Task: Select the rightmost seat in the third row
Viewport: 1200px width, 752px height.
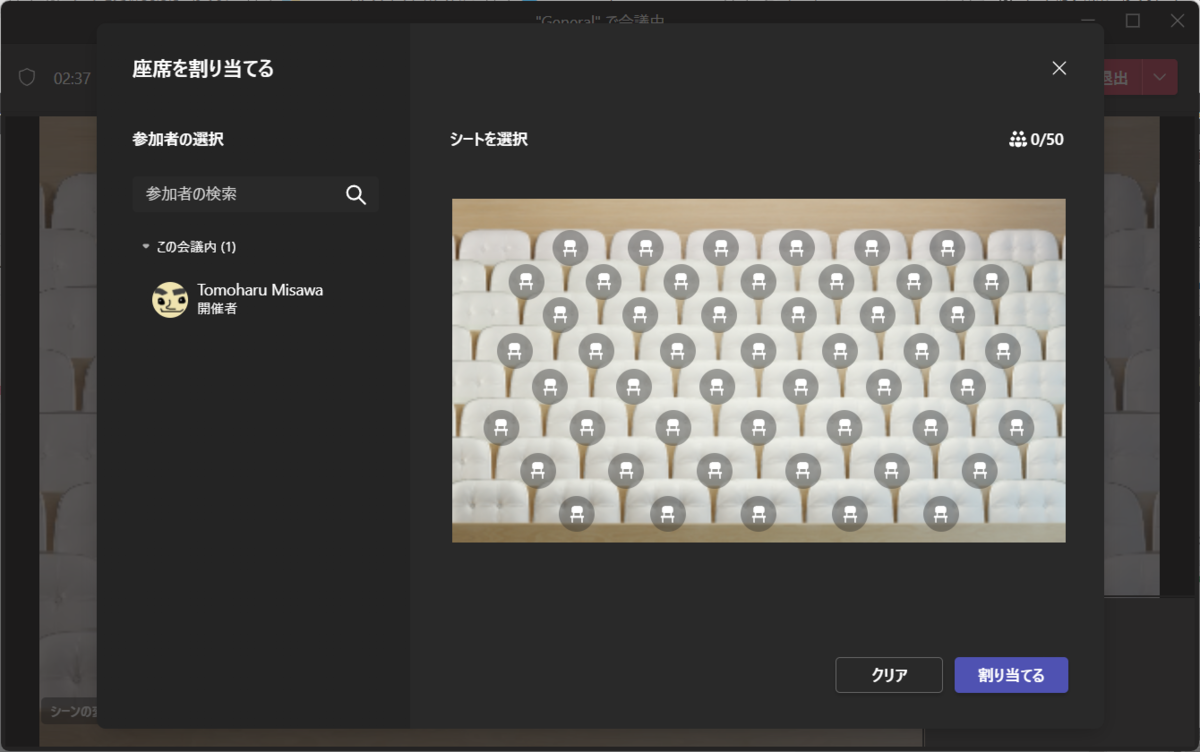Action: (957, 314)
